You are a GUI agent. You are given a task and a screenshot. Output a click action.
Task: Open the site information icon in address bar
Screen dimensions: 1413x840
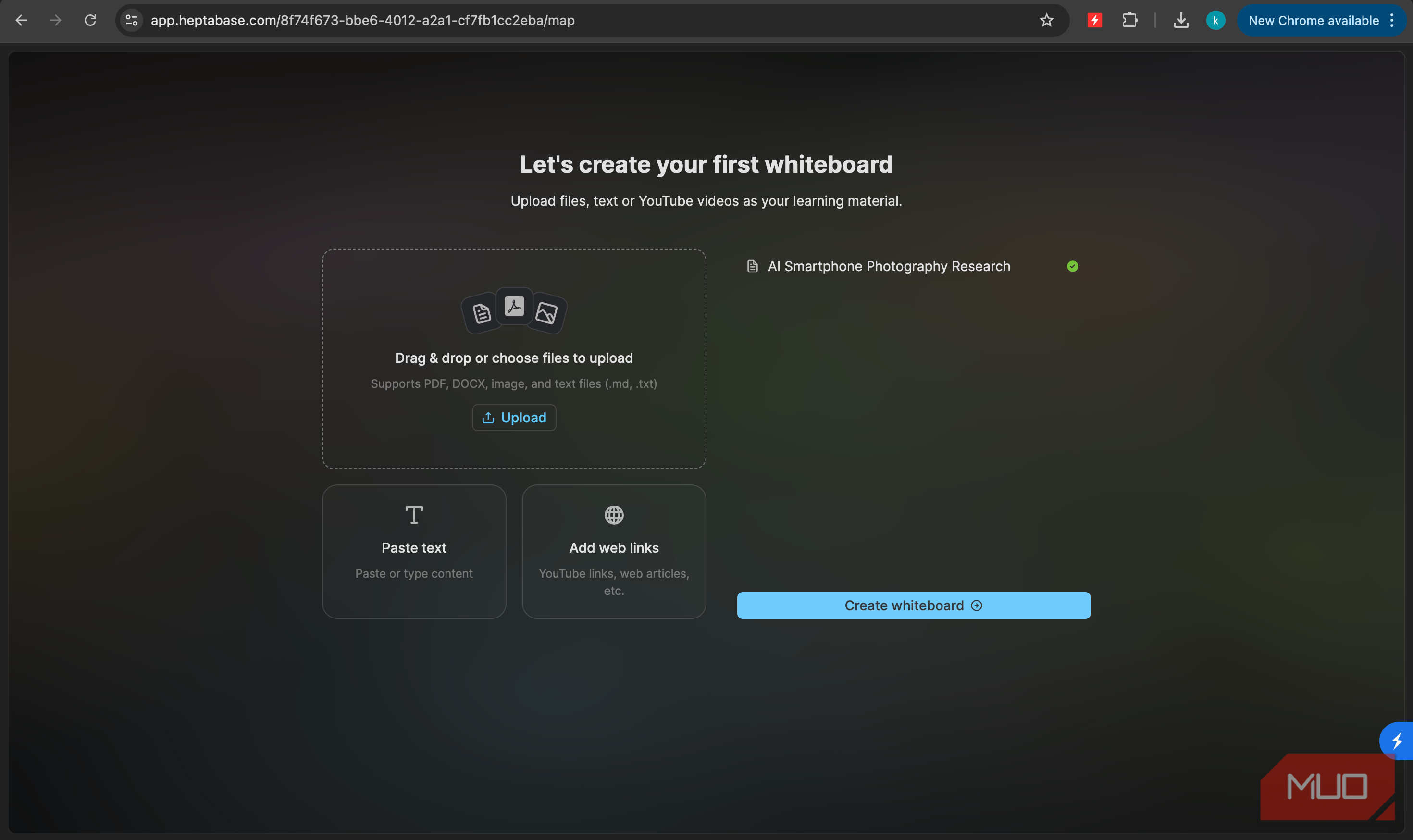132,20
